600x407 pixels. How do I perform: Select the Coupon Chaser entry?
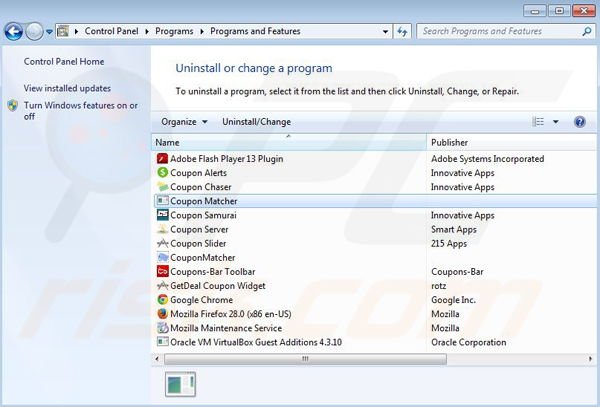pyautogui.click(x=201, y=187)
